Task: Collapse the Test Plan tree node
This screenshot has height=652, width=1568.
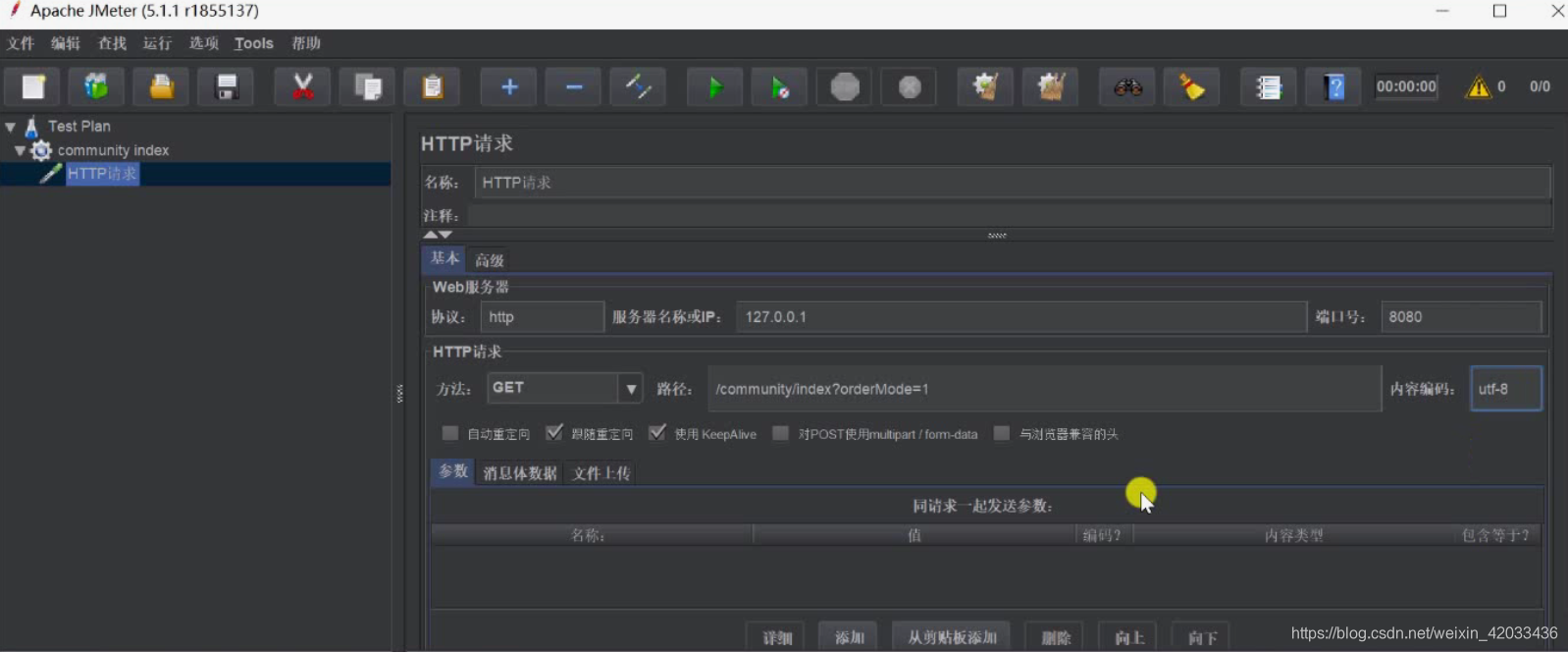Action: click(x=10, y=127)
